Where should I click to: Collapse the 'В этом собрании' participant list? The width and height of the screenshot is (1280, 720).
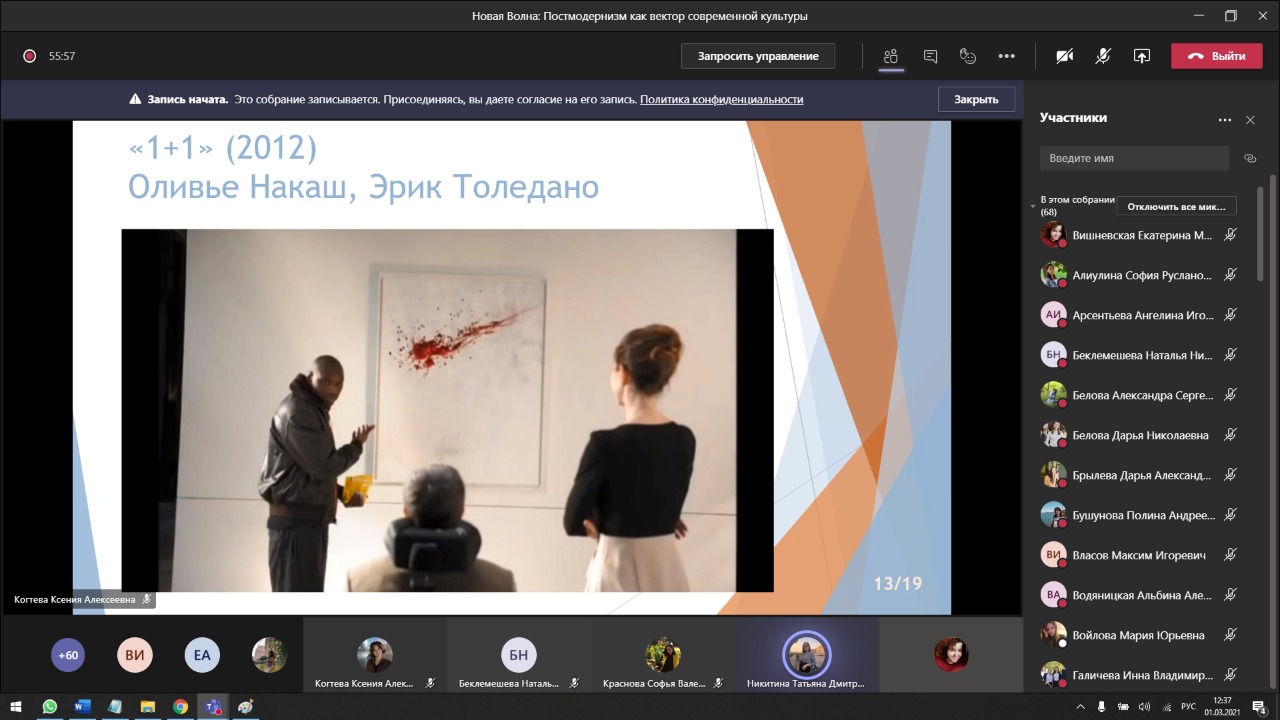[1033, 206]
